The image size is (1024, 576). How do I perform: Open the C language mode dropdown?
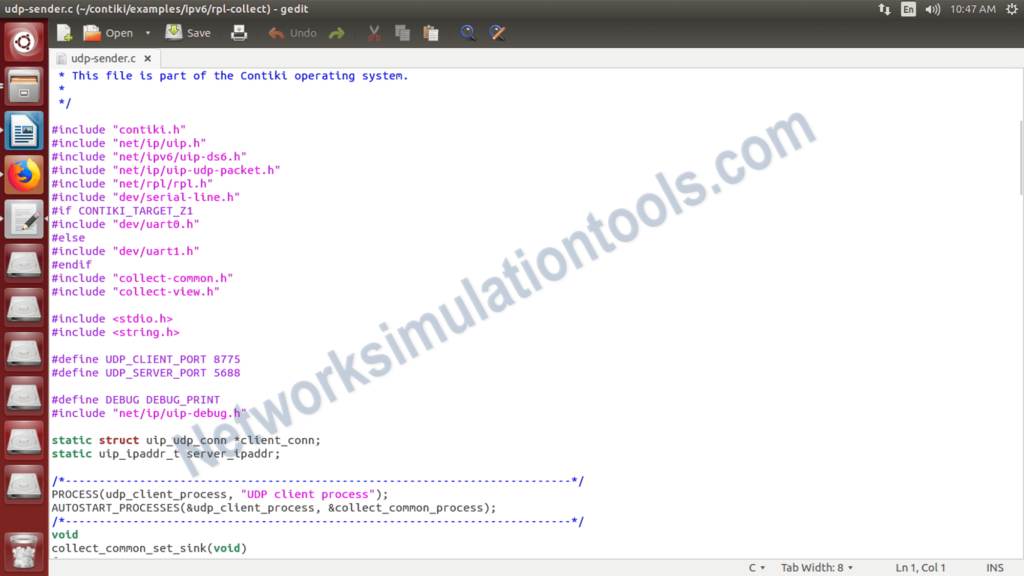(x=757, y=567)
